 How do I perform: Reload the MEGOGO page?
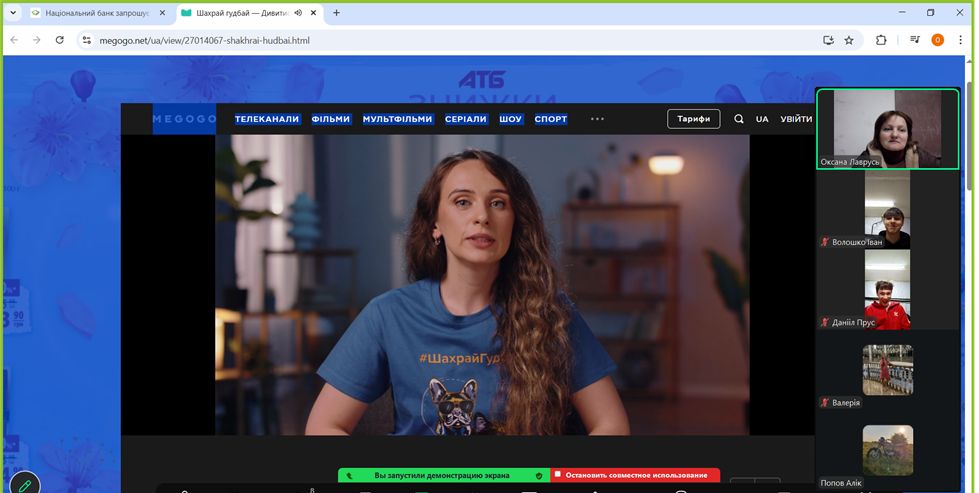click(59, 40)
